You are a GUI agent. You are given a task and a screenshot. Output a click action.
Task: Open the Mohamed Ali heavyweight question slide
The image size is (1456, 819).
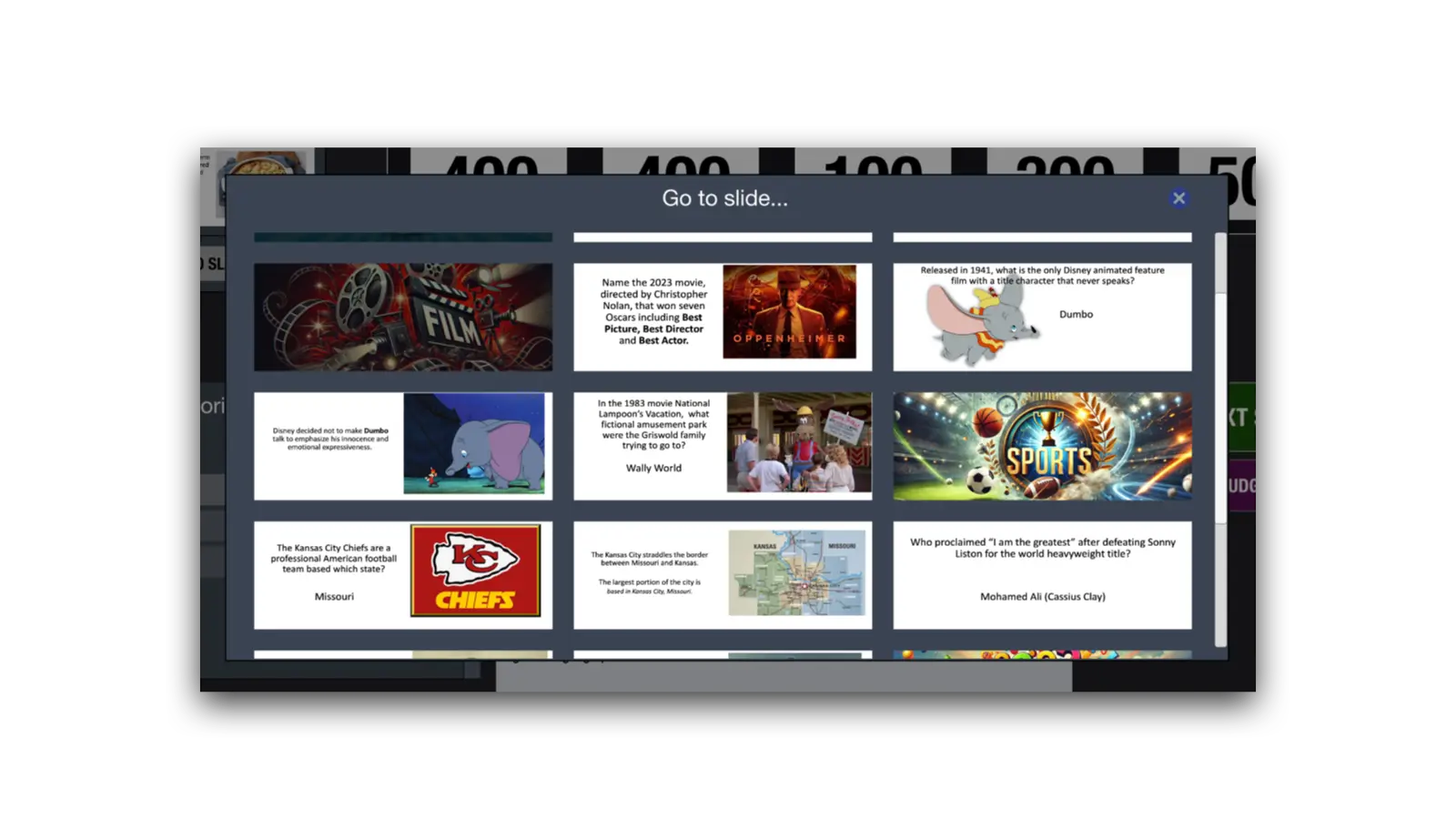[x=1042, y=575]
